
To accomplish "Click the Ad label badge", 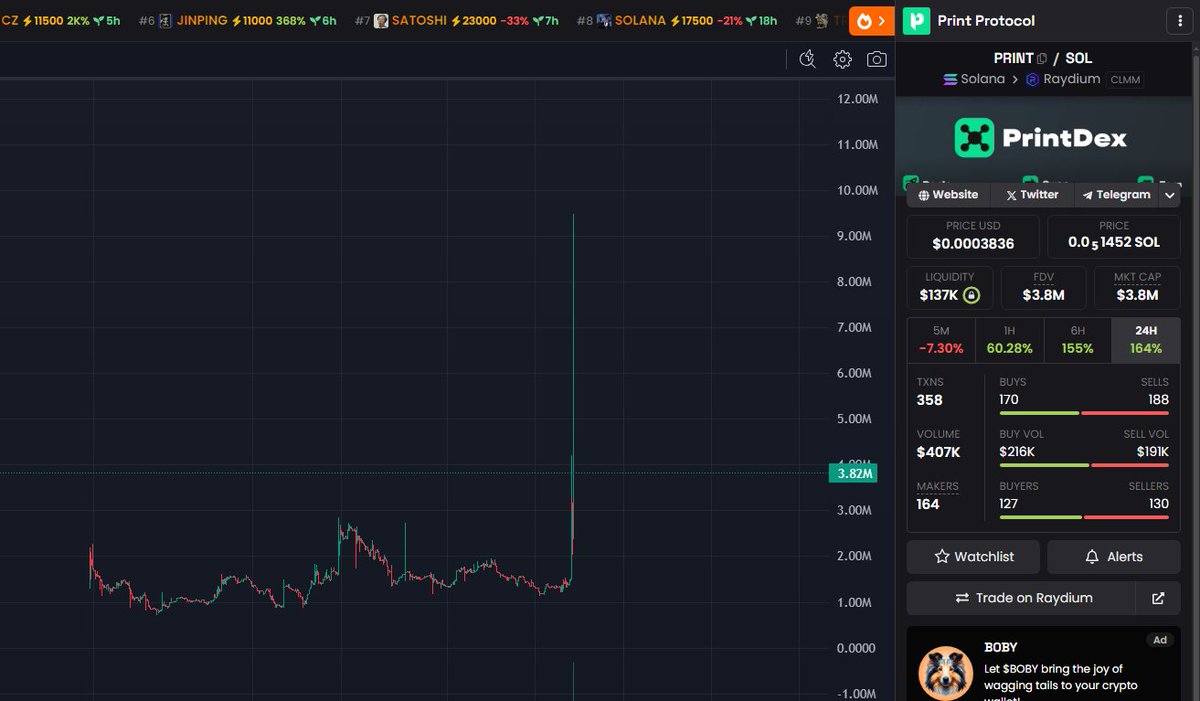I will click(x=1158, y=639).
